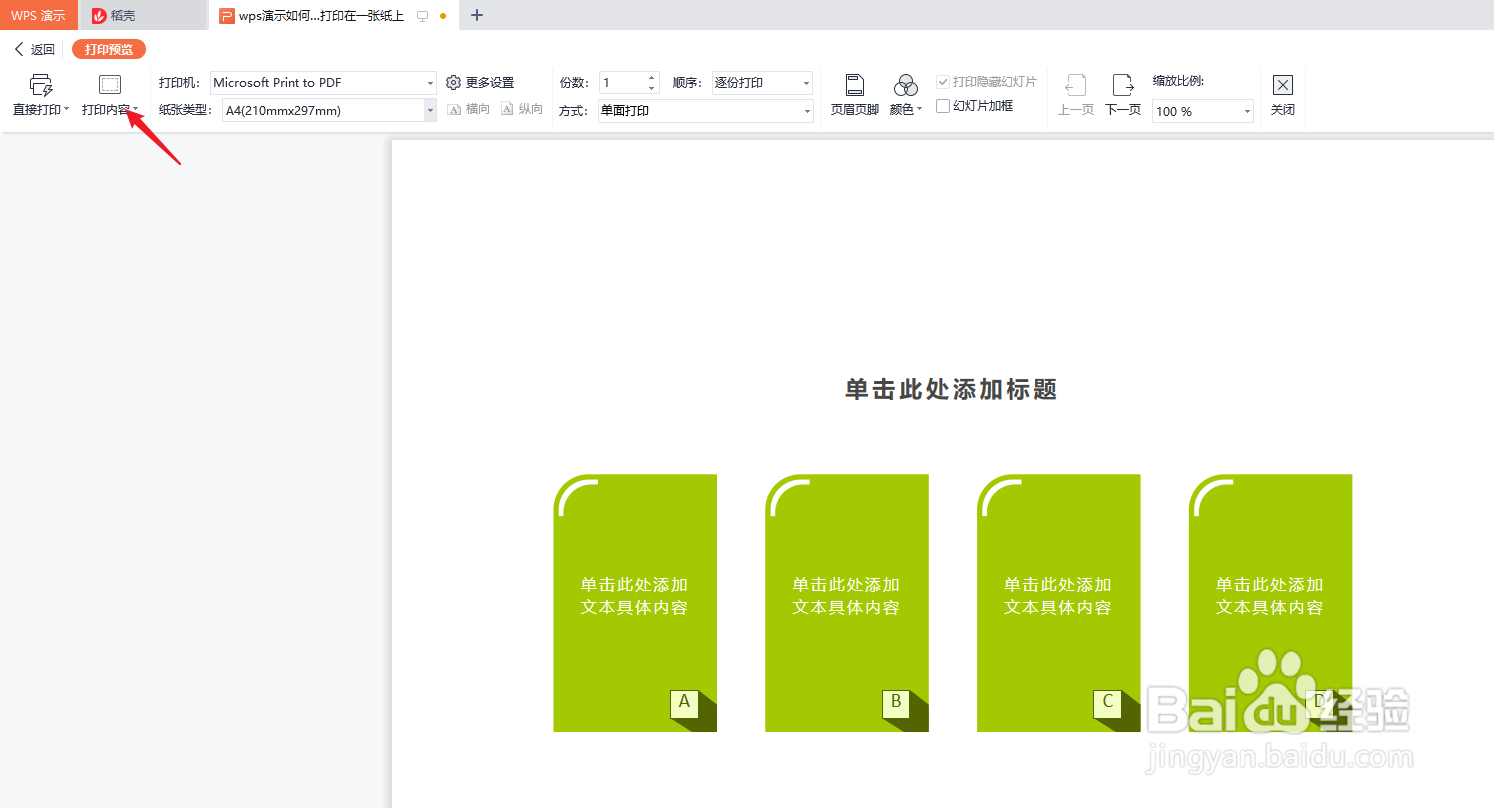Check the 打印隐藏幻灯片 option
This screenshot has height=808, width=1494.
(x=941, y=81)
